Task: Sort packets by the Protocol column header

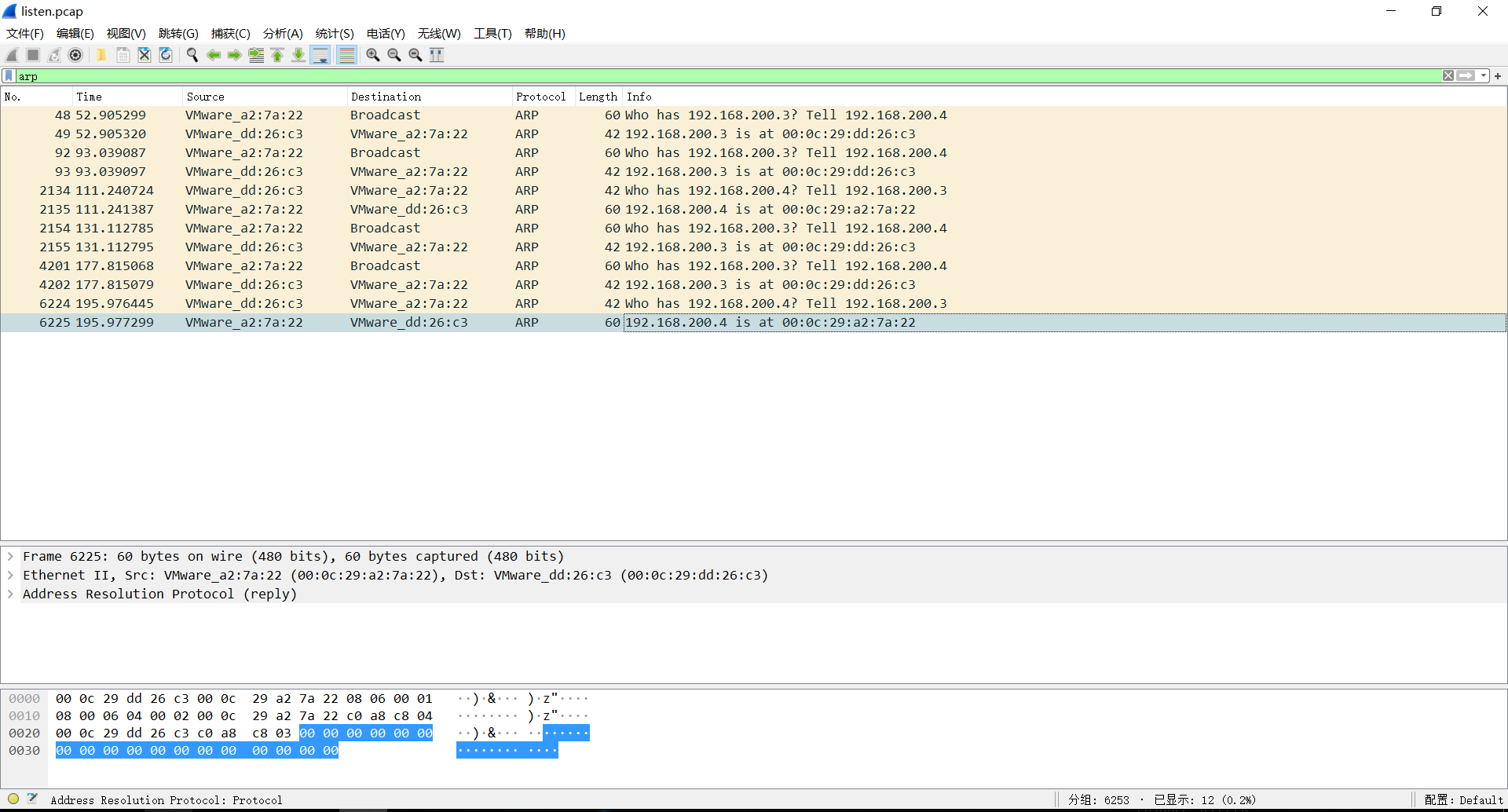Action: (541, 97)
